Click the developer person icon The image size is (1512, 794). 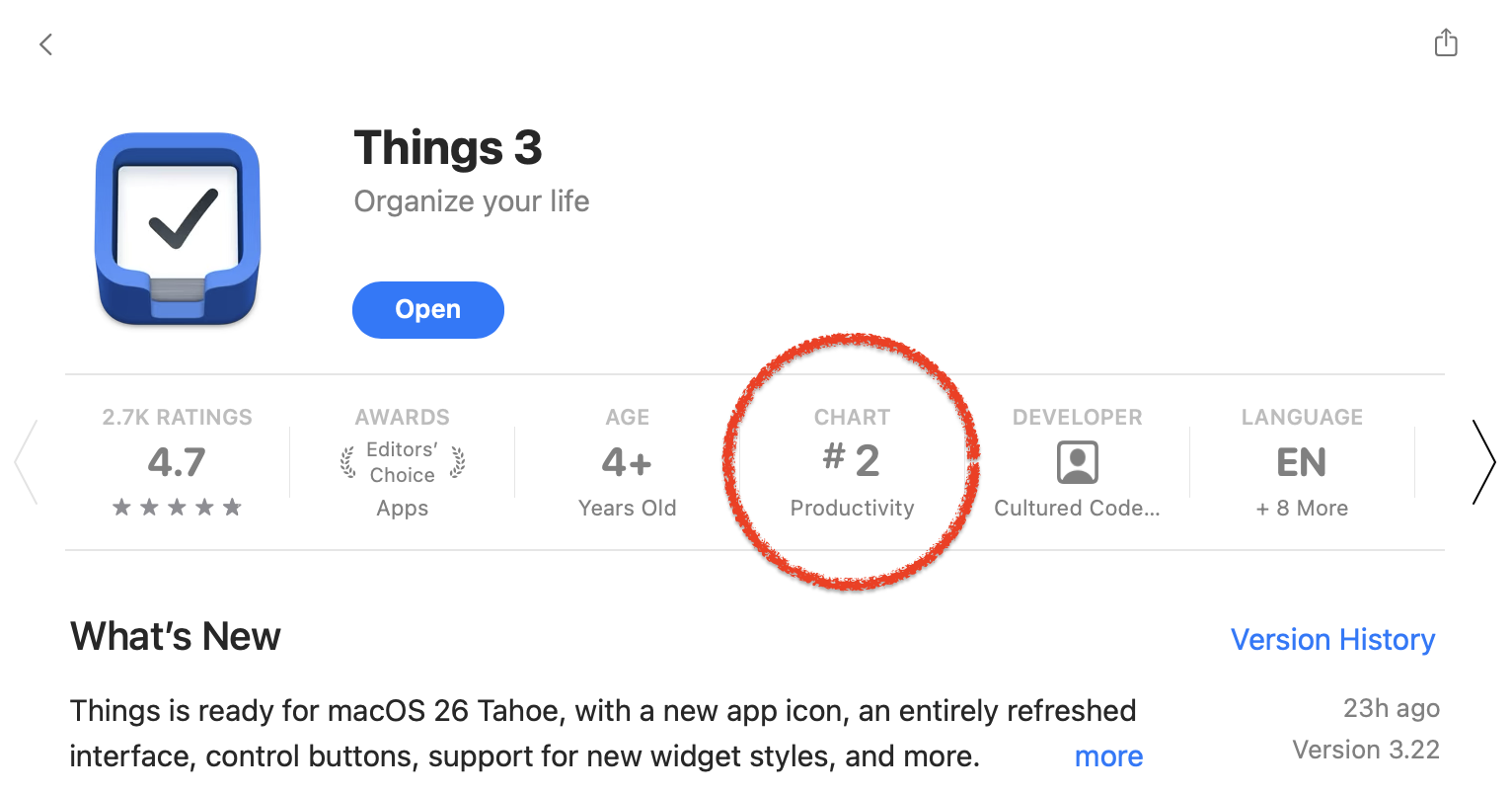(x=1077, y=462)
